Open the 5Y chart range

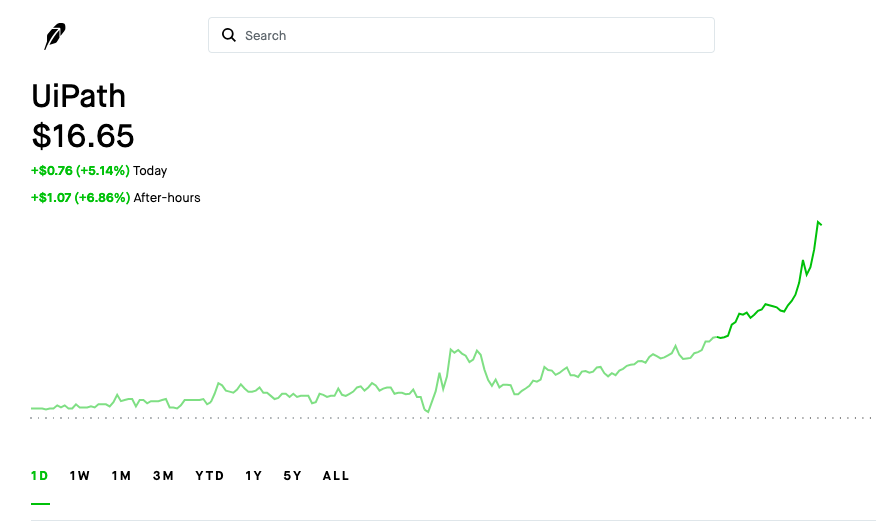[292, 476]
